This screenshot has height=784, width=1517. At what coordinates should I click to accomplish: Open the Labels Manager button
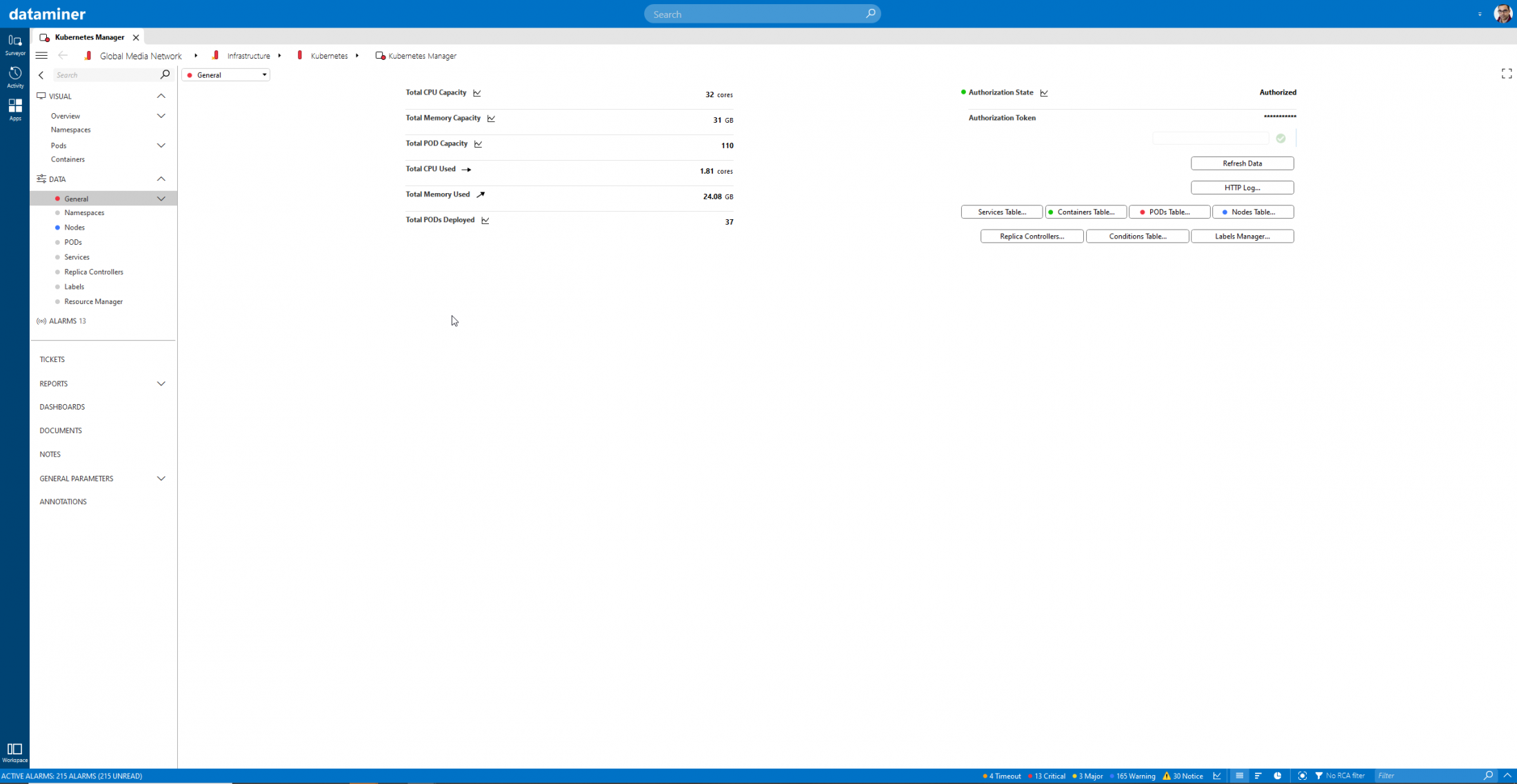[1242, 237]
